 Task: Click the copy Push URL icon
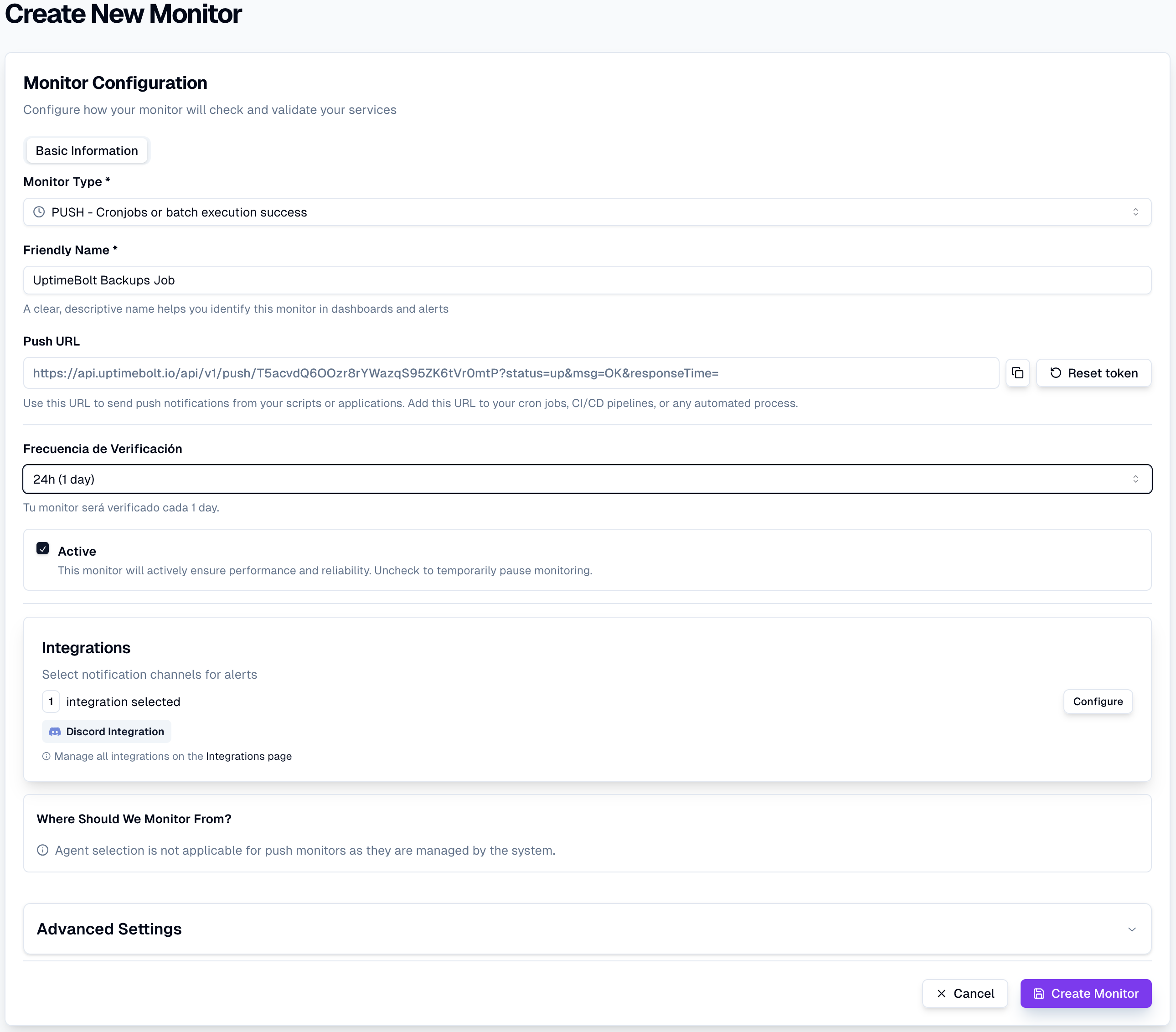tap(1017, 373)
